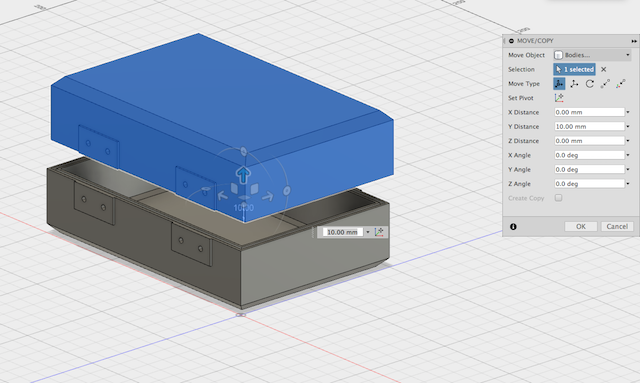Click the upward blue arrow manipulator

click(243, 174)
